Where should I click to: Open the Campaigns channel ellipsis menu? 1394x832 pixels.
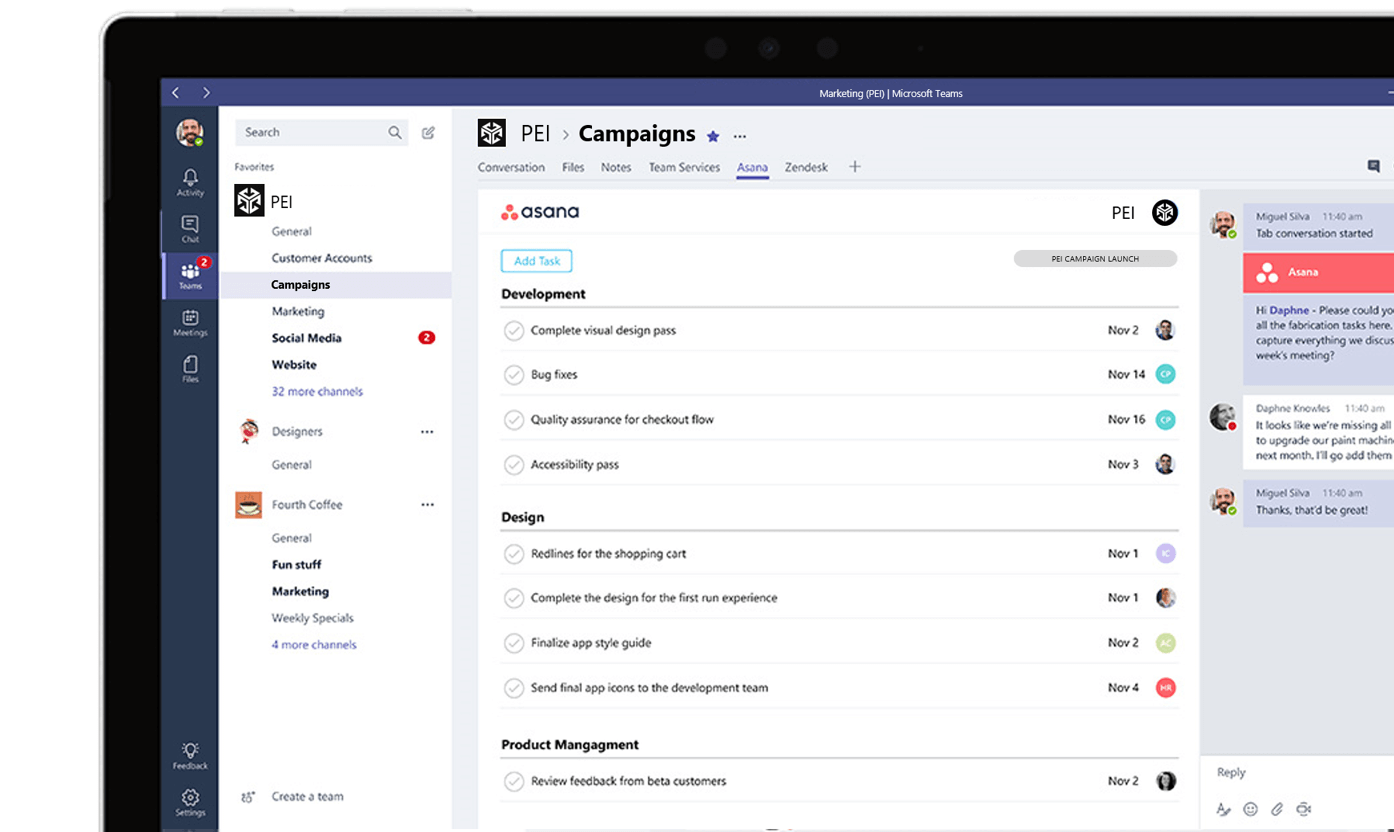tap(740, 136)
